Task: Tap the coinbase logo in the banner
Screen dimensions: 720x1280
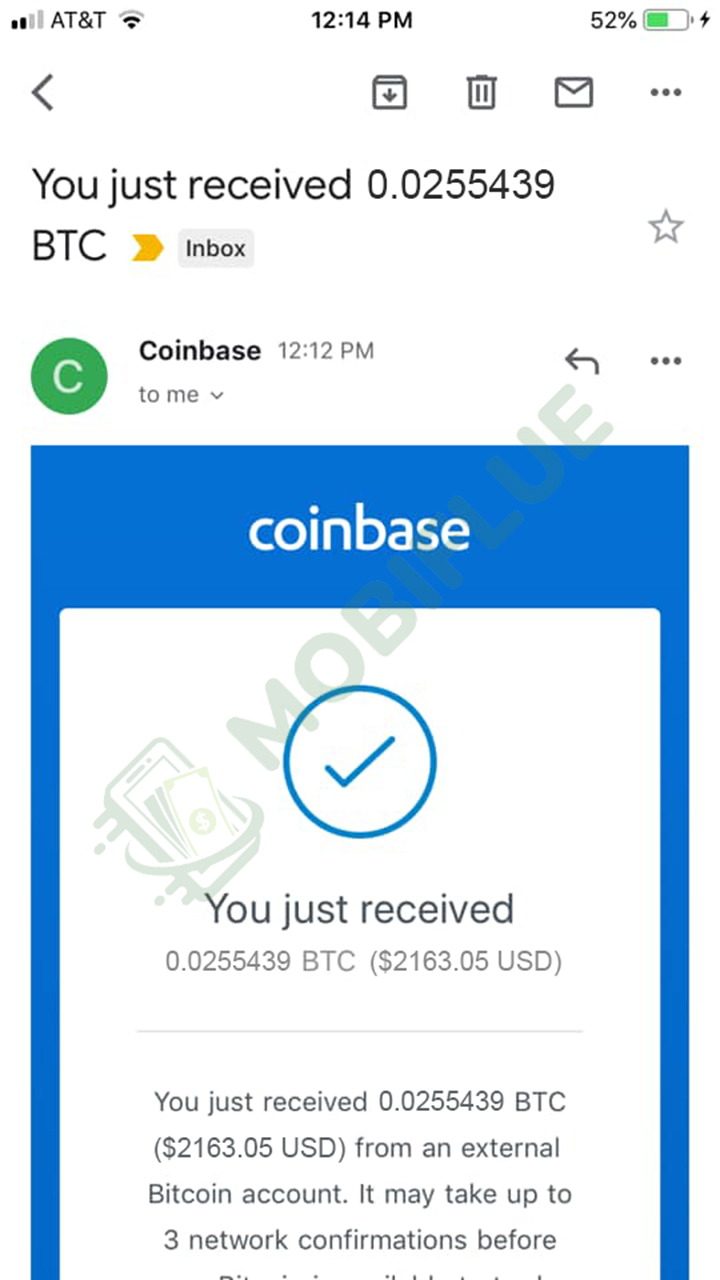Action: click(359, 531)
